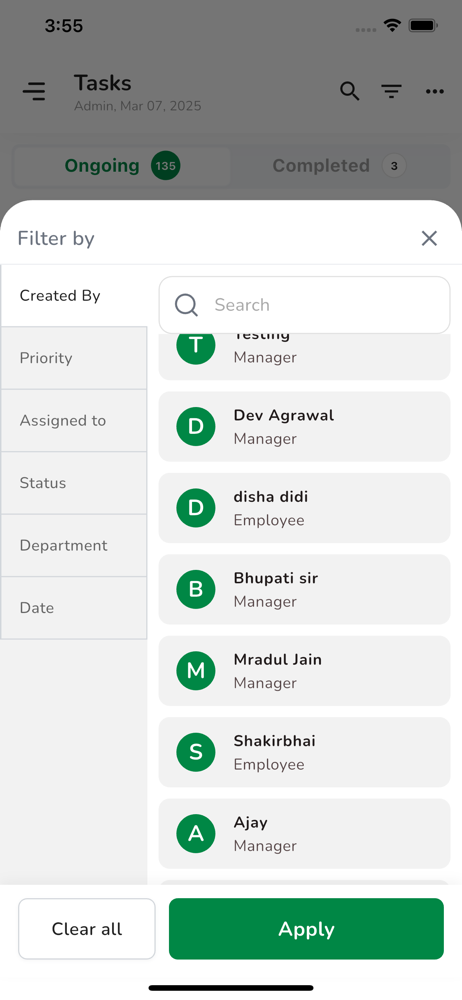Close the Filter by panel
Viewport: 462px width, 1000px height.
(x=429, y=239)
